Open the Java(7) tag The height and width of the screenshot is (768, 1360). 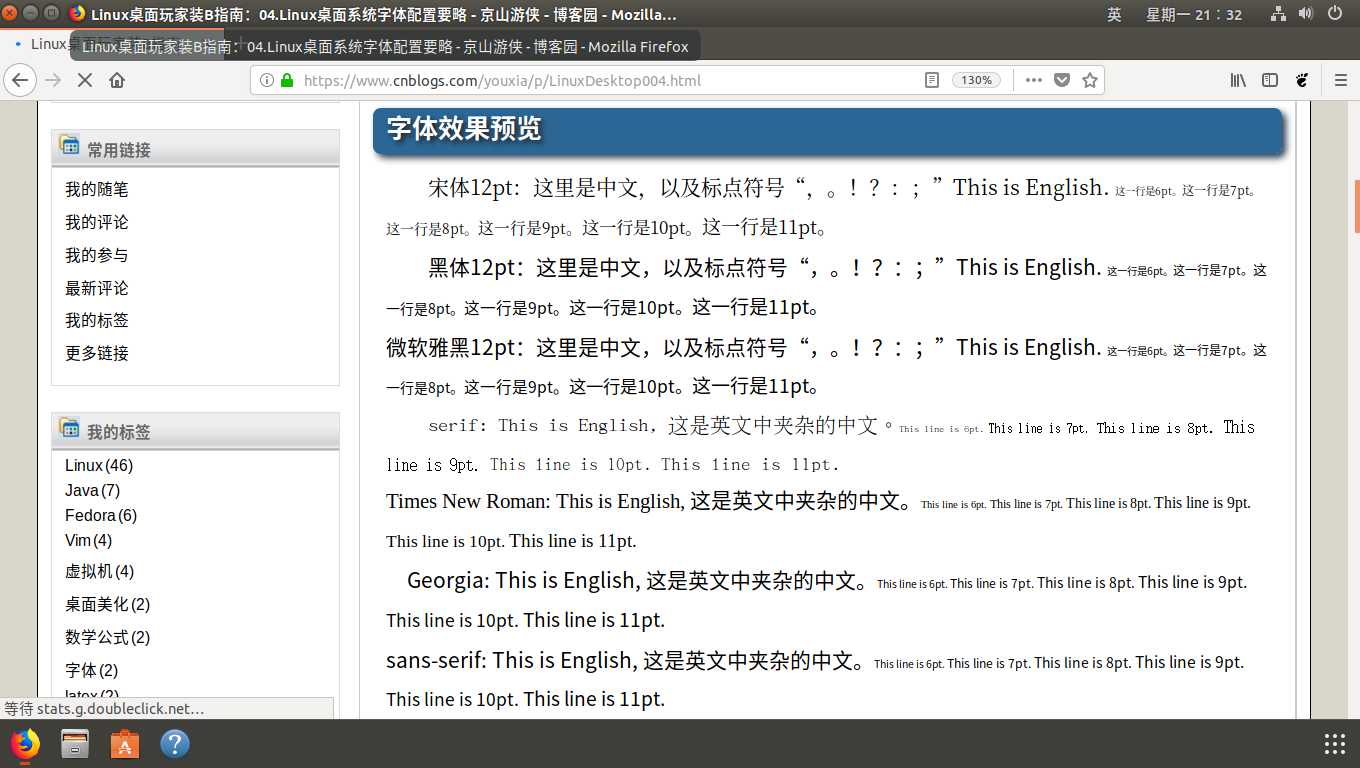pos(92,490)
